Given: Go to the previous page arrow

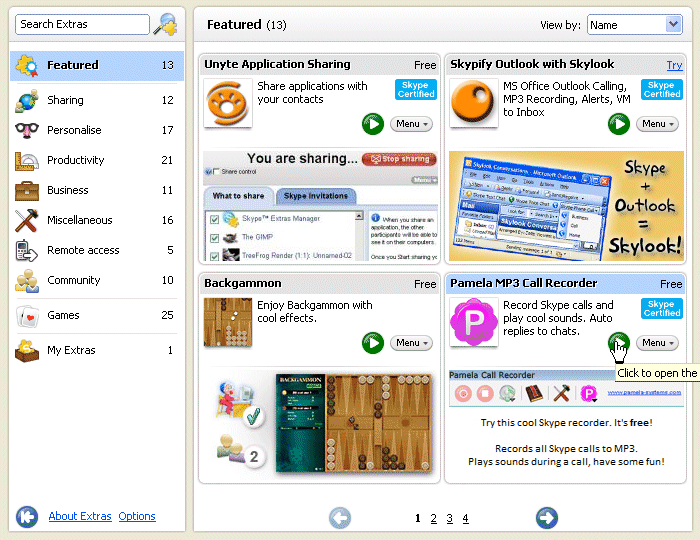Looking at the screenshot, I should coord(340,518).
